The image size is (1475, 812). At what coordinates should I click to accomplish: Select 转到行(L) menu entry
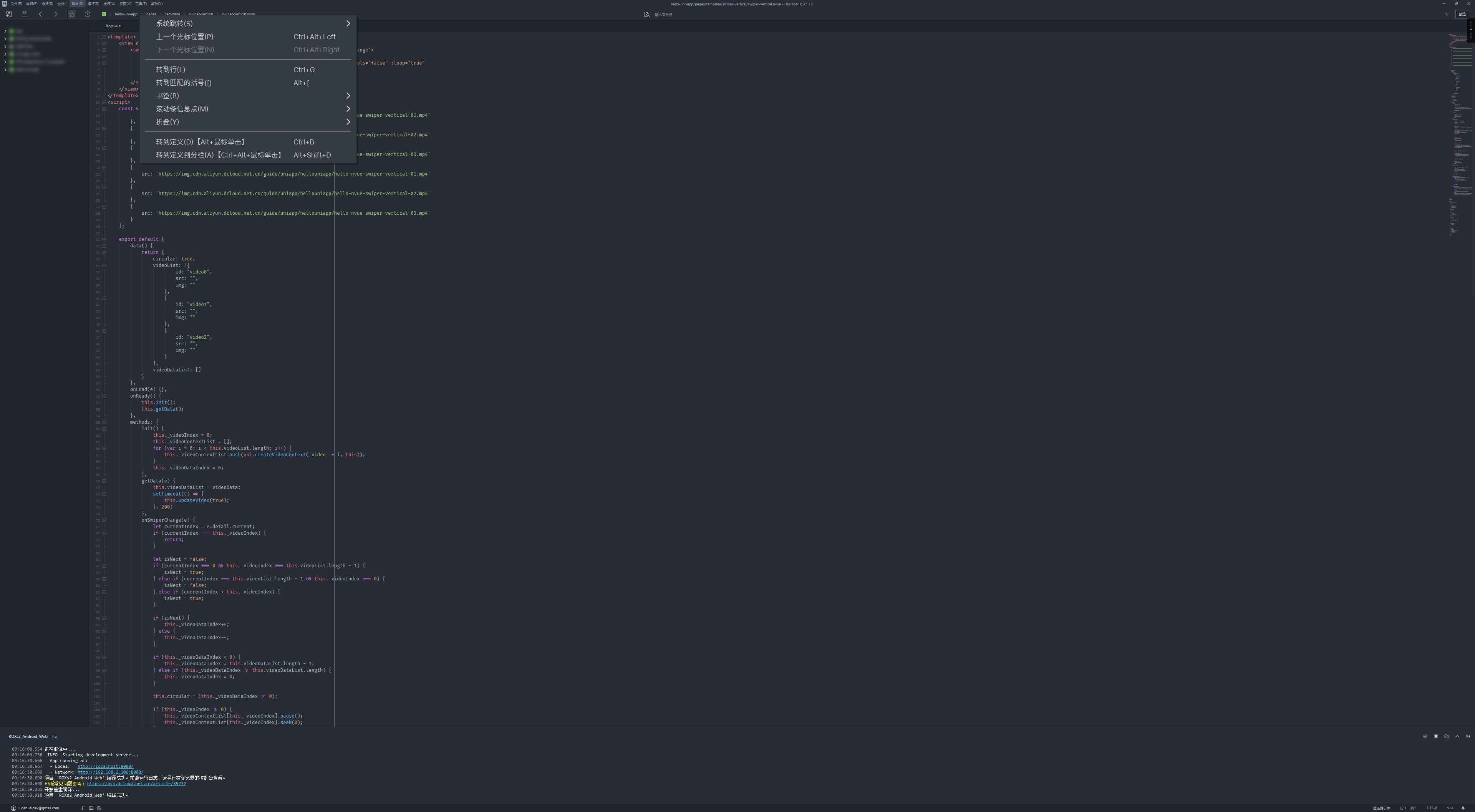point(171,70)
